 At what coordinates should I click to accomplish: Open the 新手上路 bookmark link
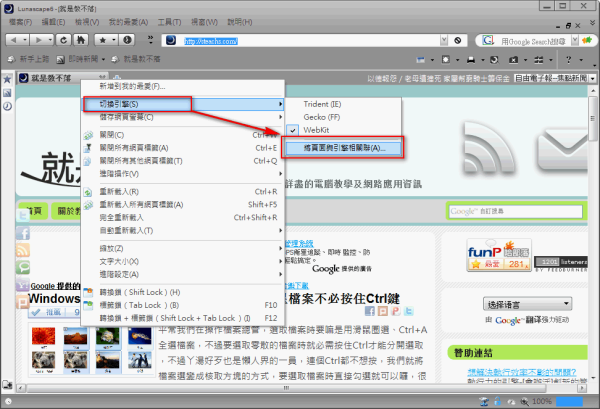(x=28, y=59)
